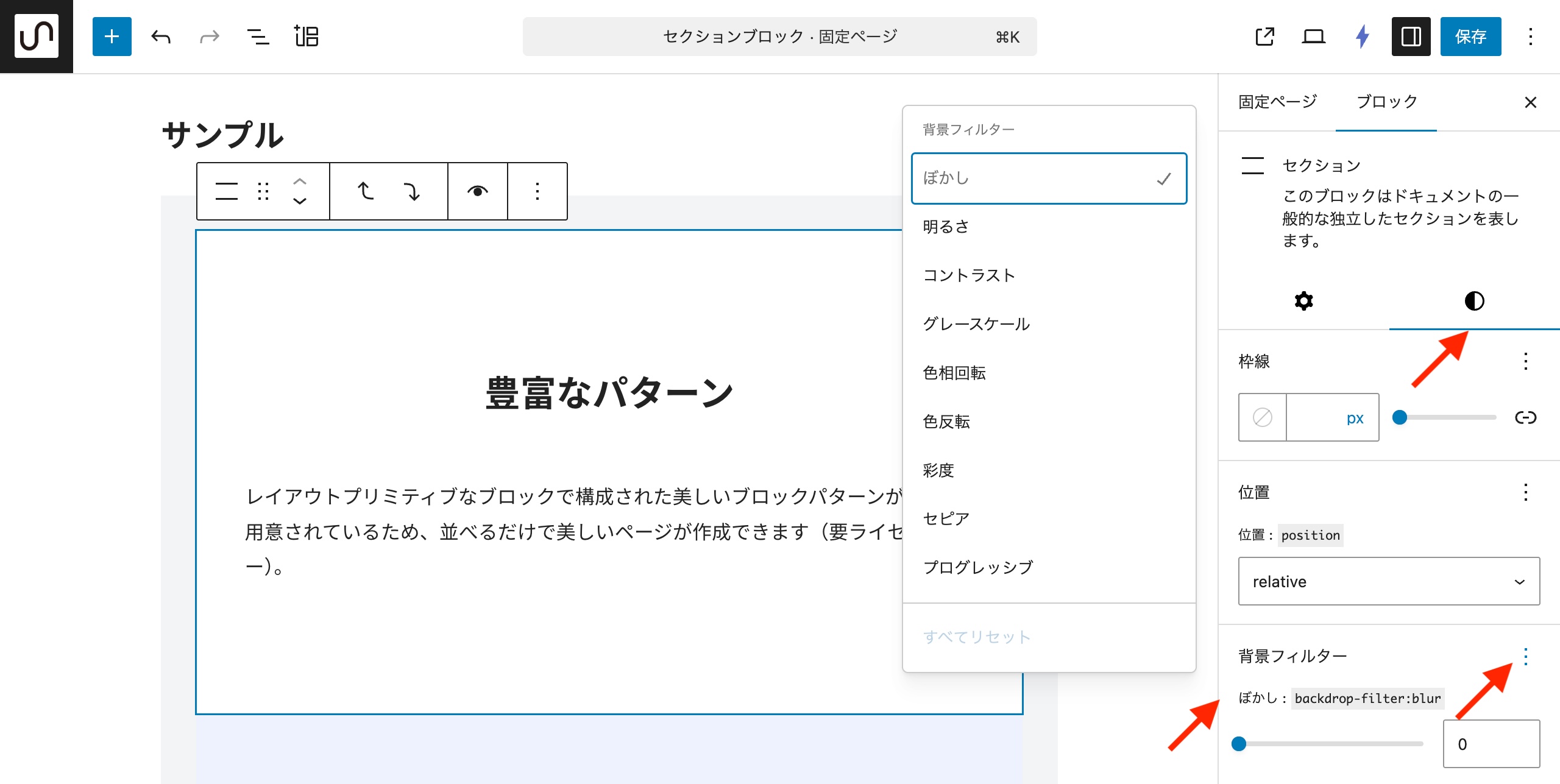Open the lightning bolt plugin icon
The width and height of the screenshot is (1560, 784).
(x=1363, y=37)
